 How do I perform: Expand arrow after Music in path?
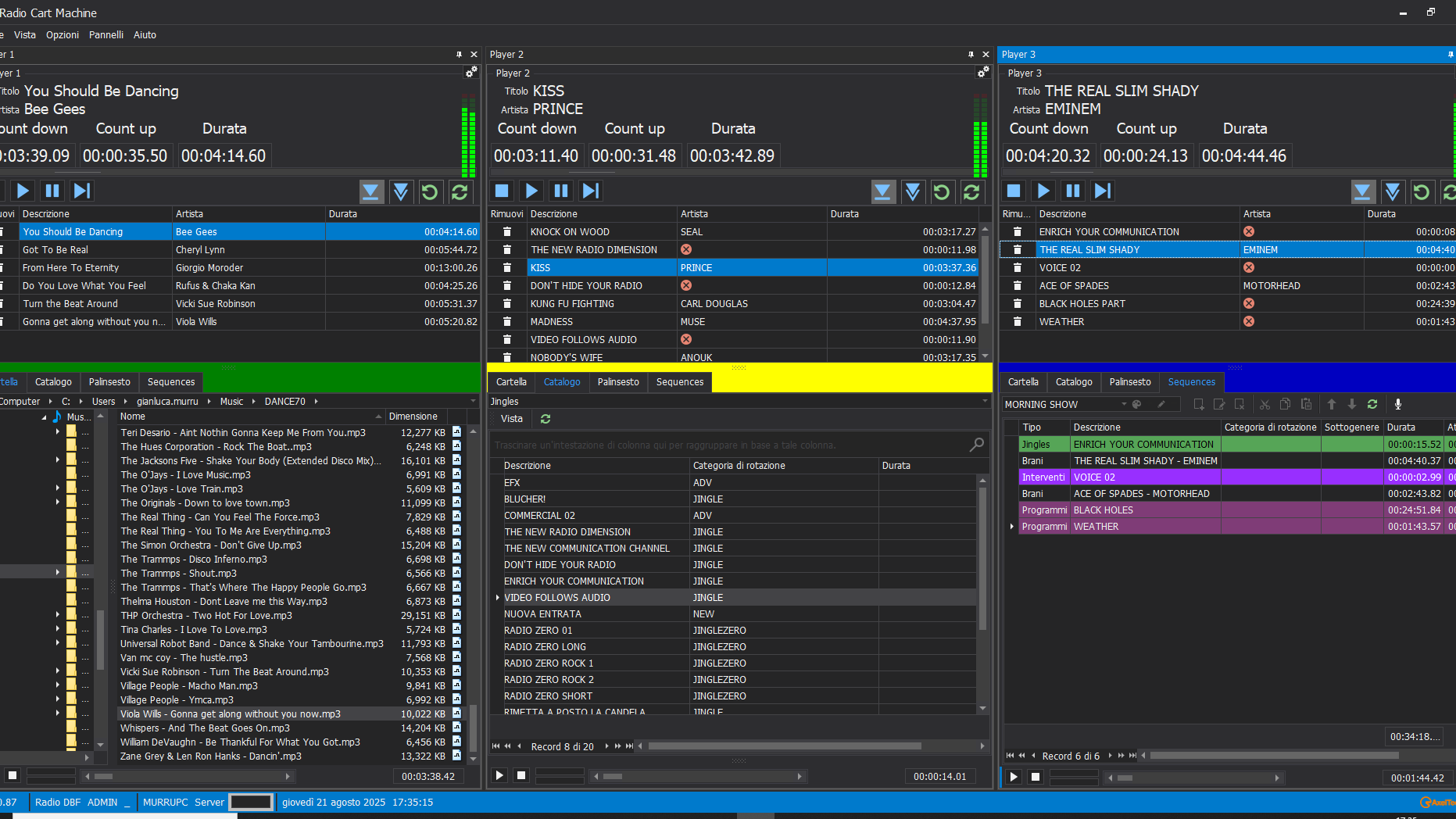tap(254, 401)
